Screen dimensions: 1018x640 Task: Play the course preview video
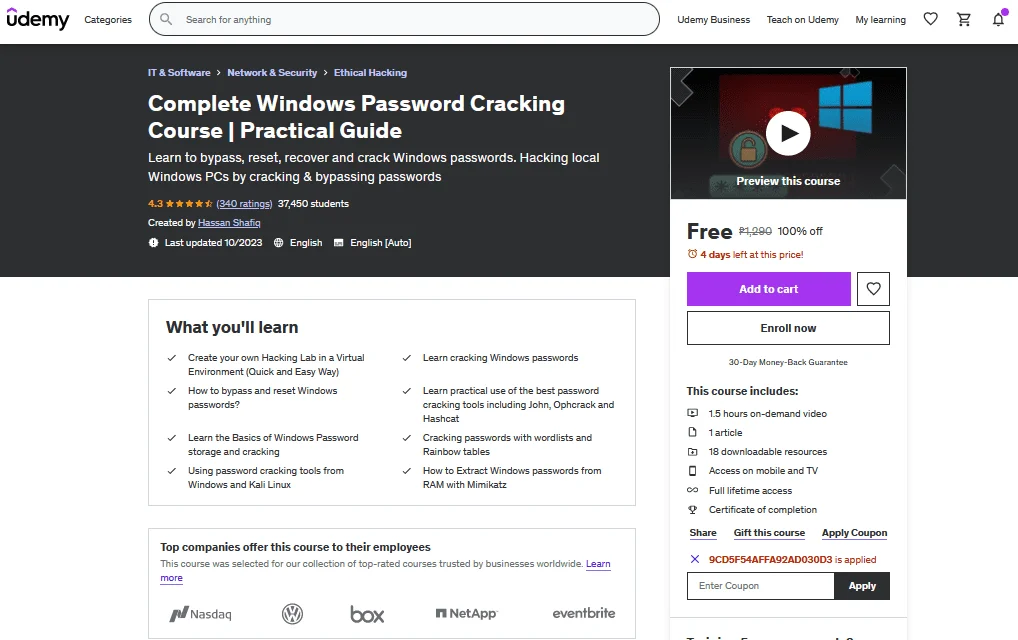(x=788, y=133)
